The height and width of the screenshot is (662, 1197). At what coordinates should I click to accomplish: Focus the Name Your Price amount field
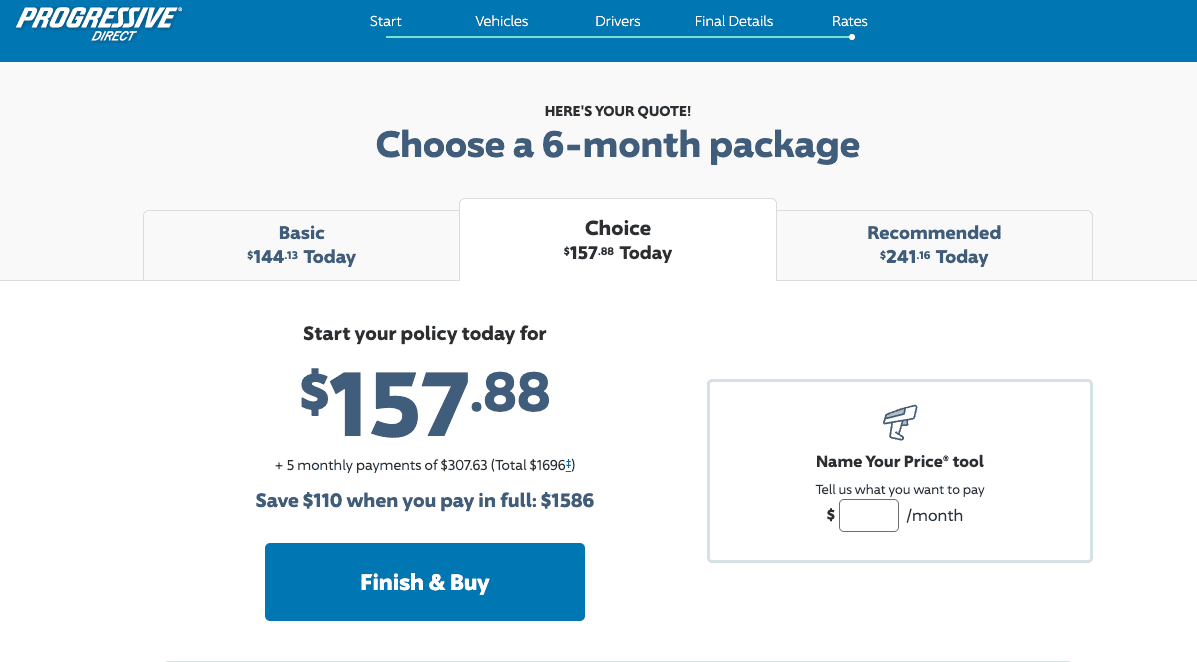click(868, 516)
